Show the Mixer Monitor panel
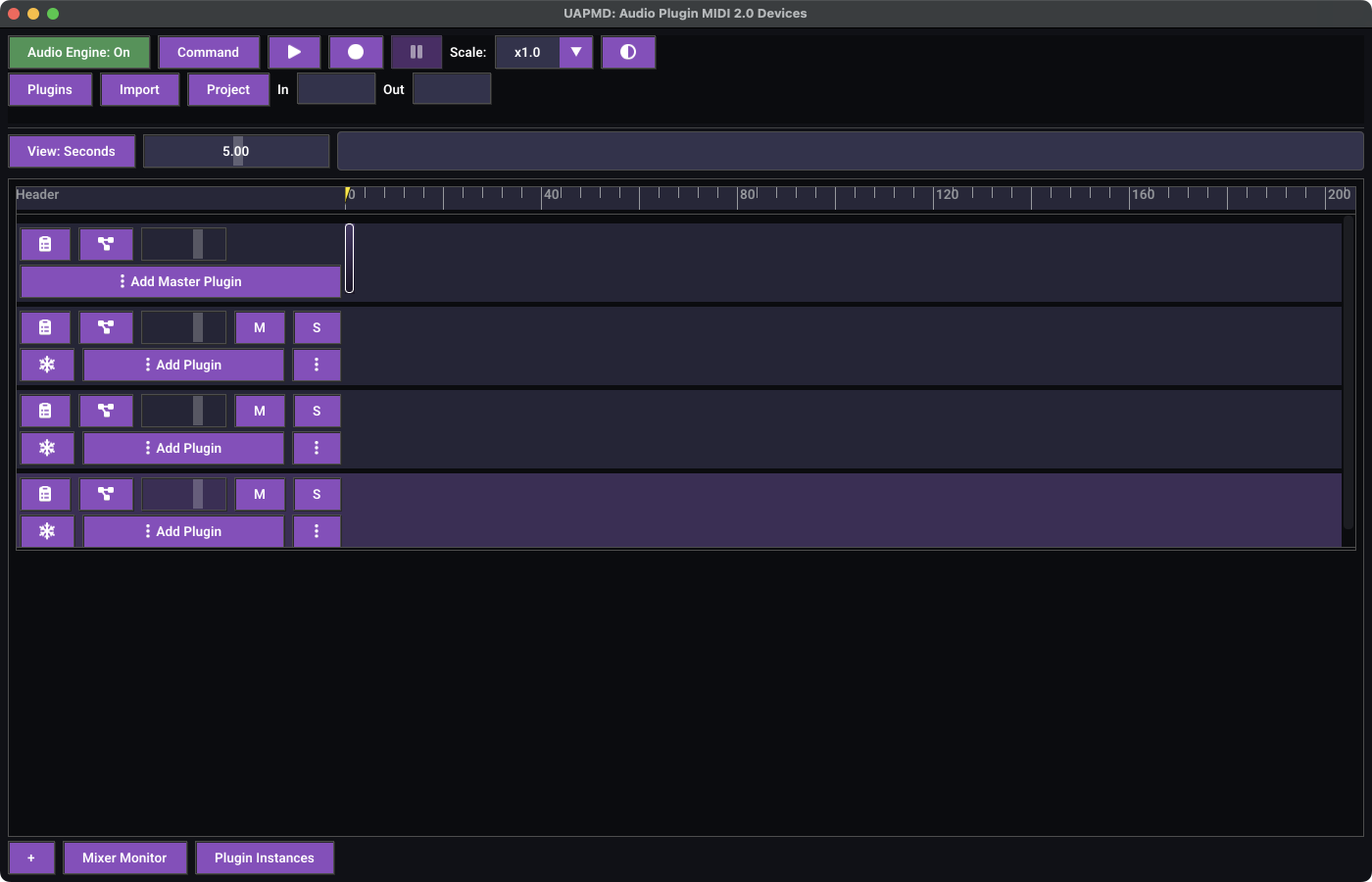 pos(124,857)
